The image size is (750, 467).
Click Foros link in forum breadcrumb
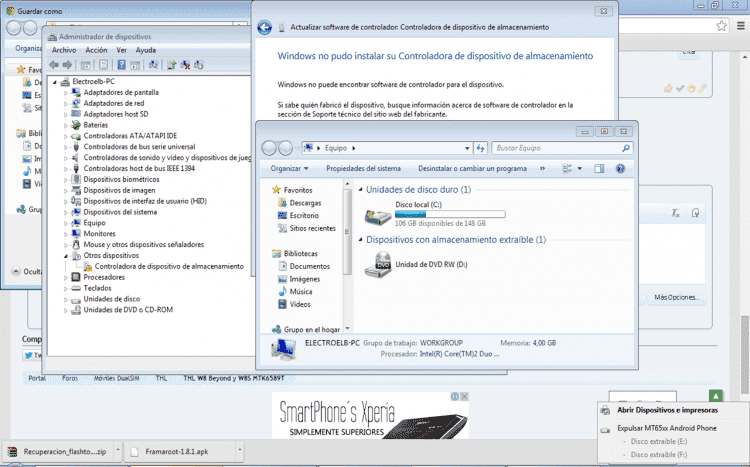[70, 378]
